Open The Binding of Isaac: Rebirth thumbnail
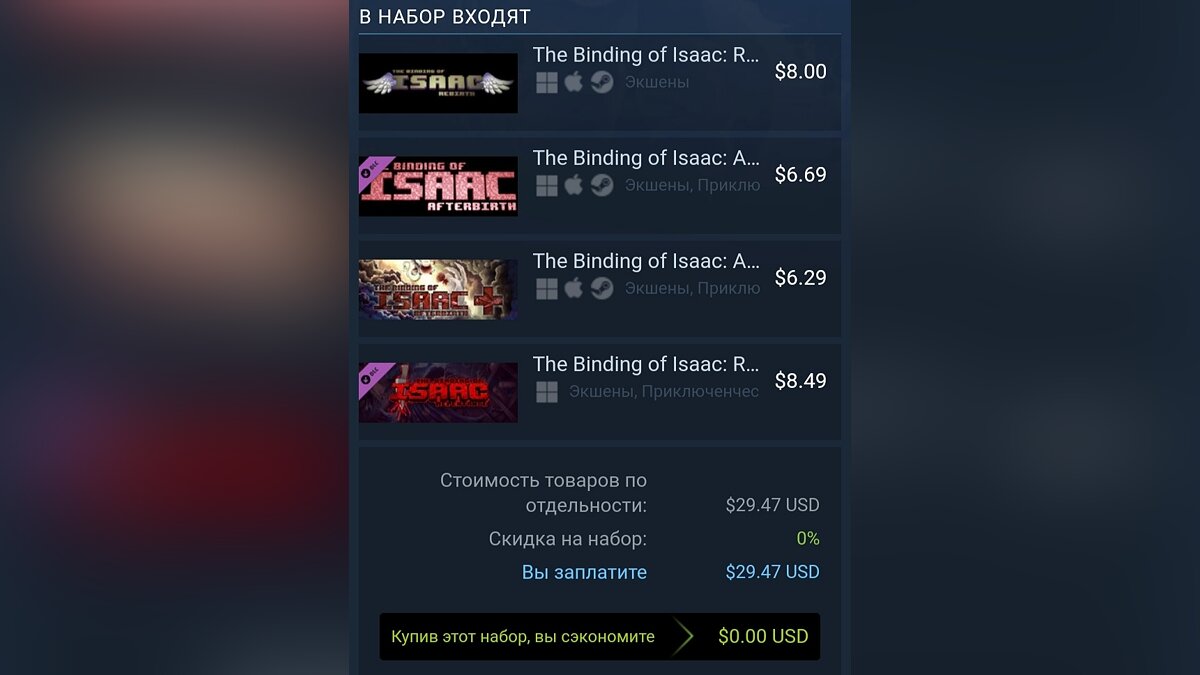This screenshot has height=675, width=1200. (x=438, y=83)
